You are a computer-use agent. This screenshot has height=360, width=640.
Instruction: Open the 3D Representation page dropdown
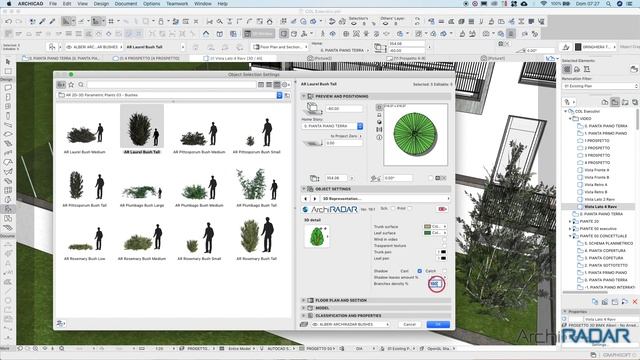pyautogui.click(x=384, y=198)
